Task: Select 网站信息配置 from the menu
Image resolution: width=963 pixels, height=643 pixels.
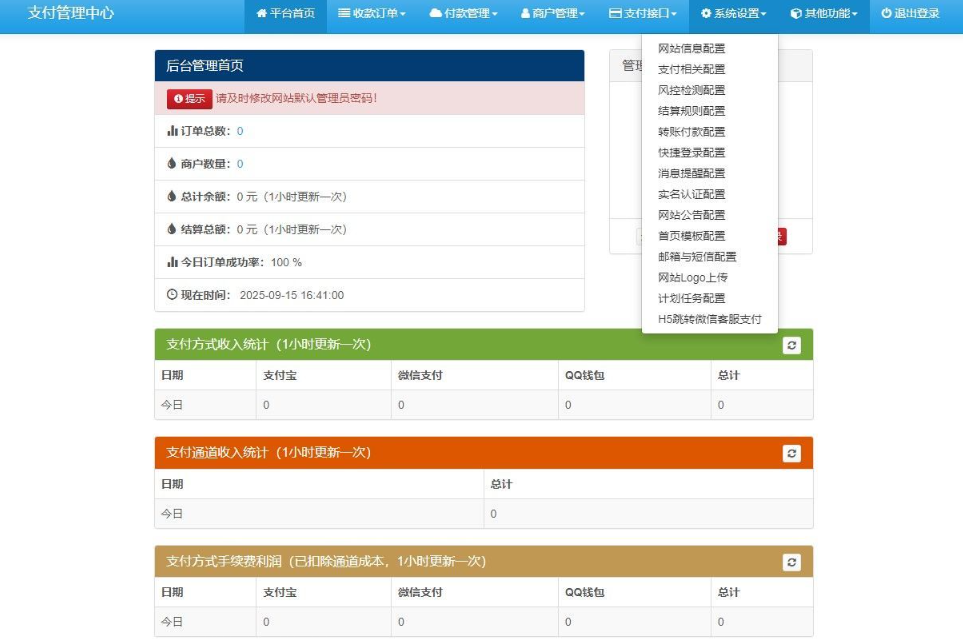Action: 691,49
